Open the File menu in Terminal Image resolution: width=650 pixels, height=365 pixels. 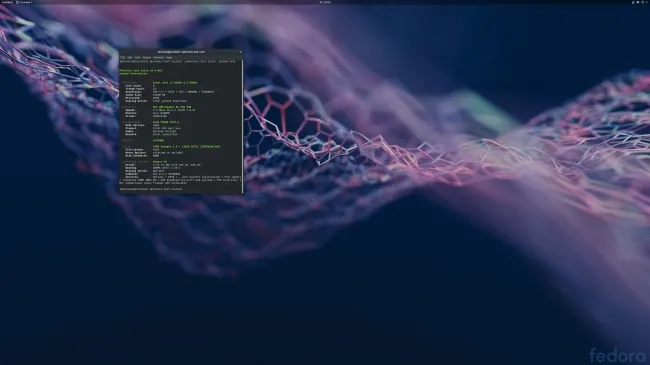coord(123,57)
